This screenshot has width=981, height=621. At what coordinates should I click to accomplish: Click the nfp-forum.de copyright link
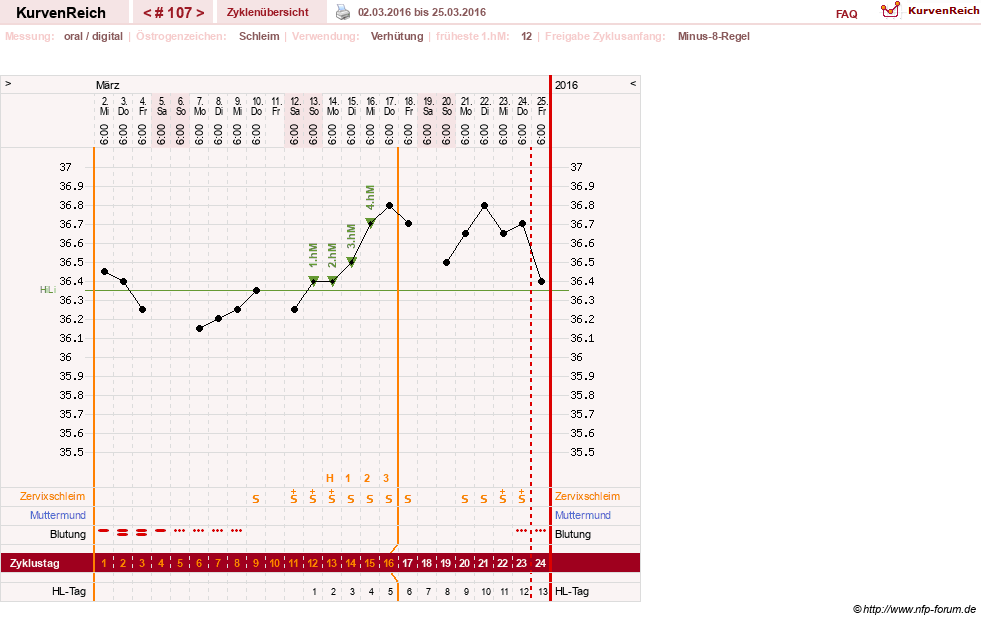pos(914,609)
